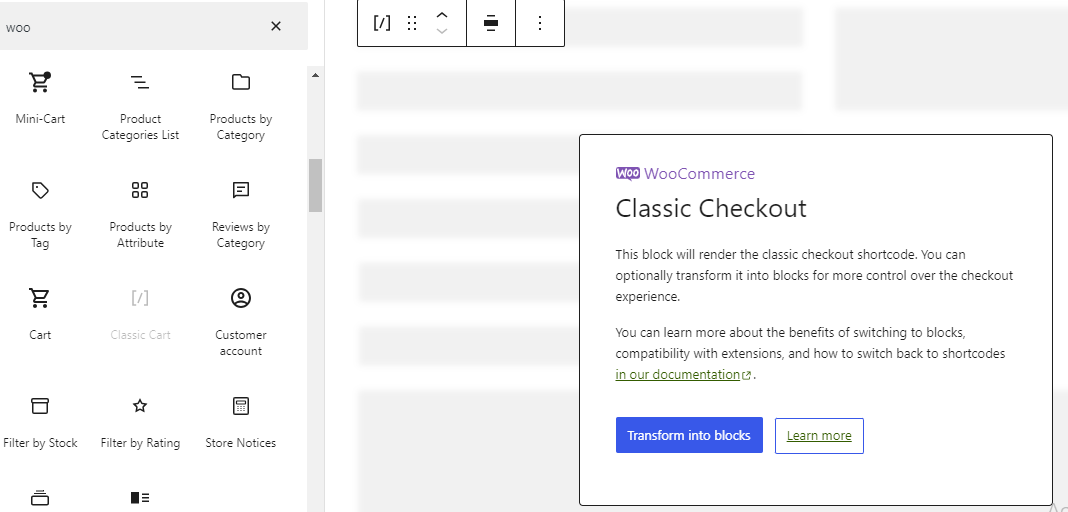Open the block alignment options
Image resolution: width=1068 pixels, height=512 pixels.
(490, 22)
